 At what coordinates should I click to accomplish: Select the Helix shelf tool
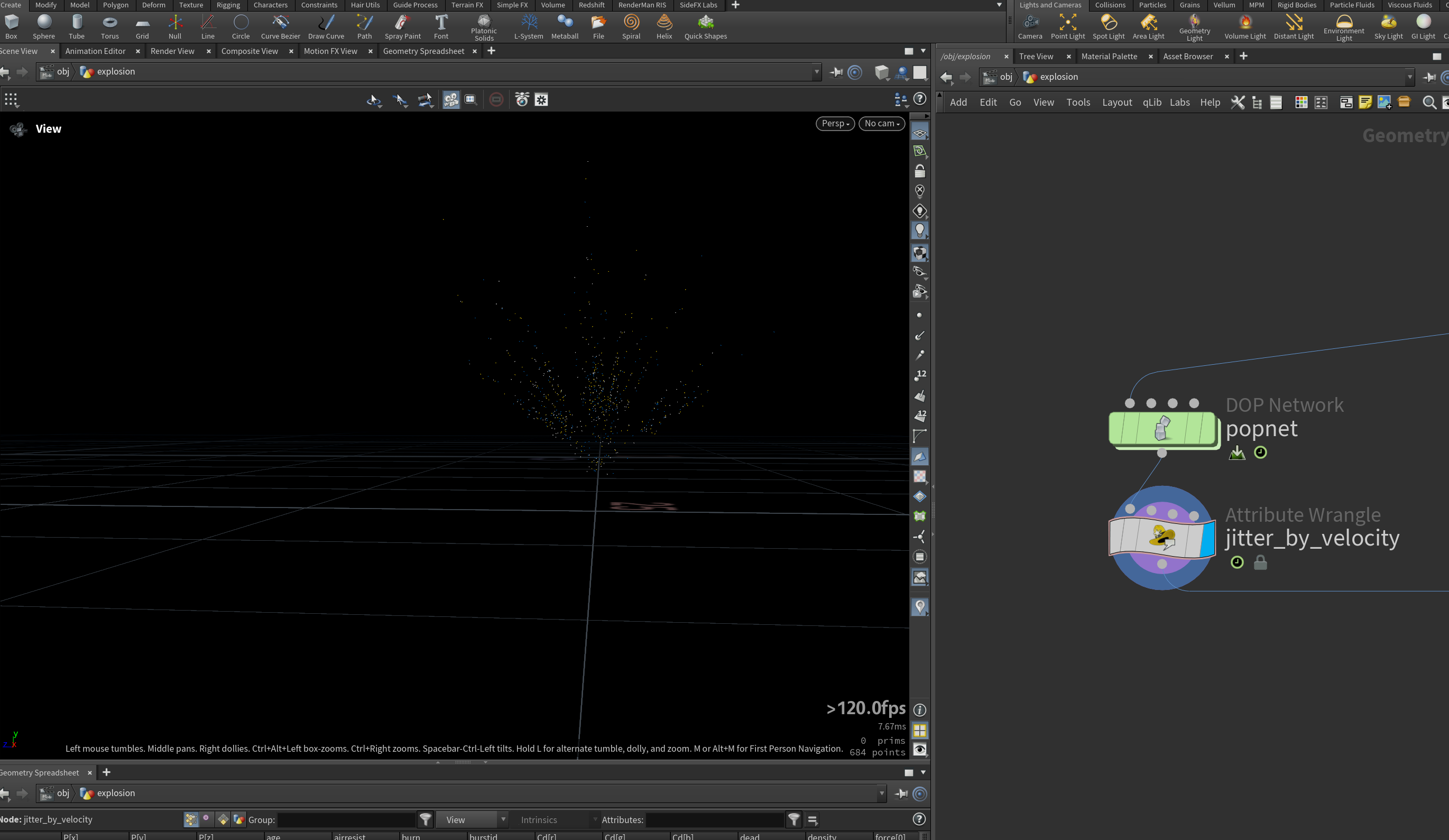pos(664,26)
